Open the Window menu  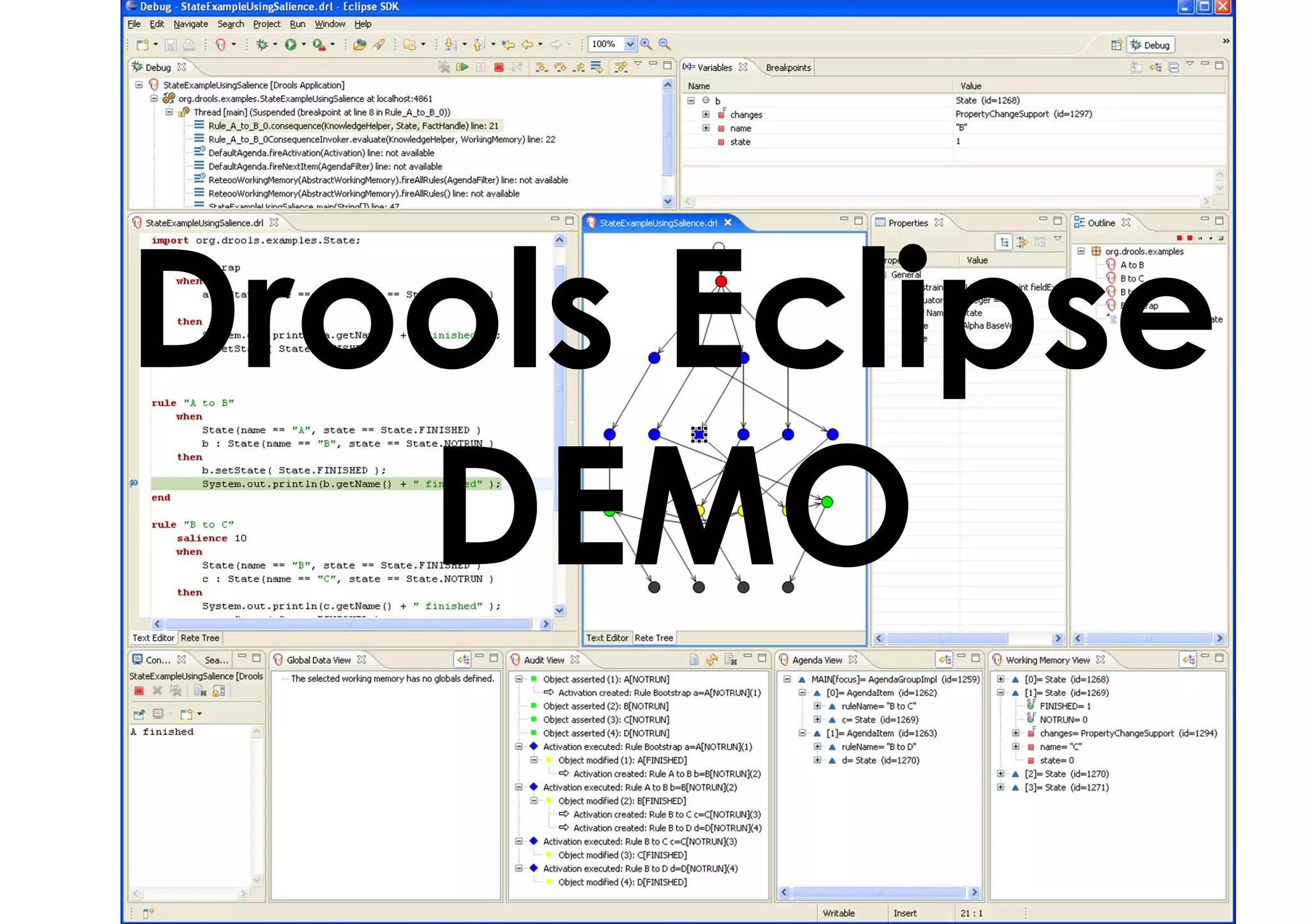[330, 24]
